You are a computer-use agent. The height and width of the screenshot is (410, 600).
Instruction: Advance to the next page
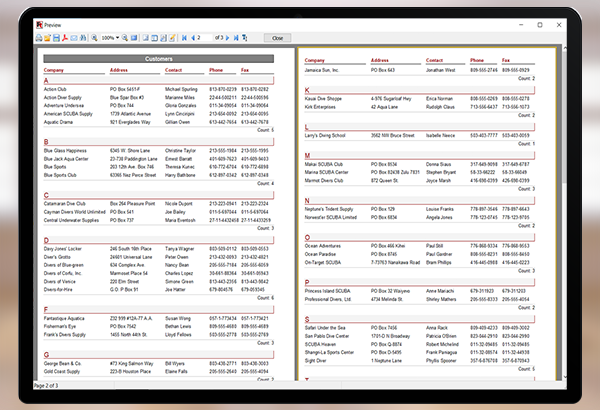click(227, 37)
